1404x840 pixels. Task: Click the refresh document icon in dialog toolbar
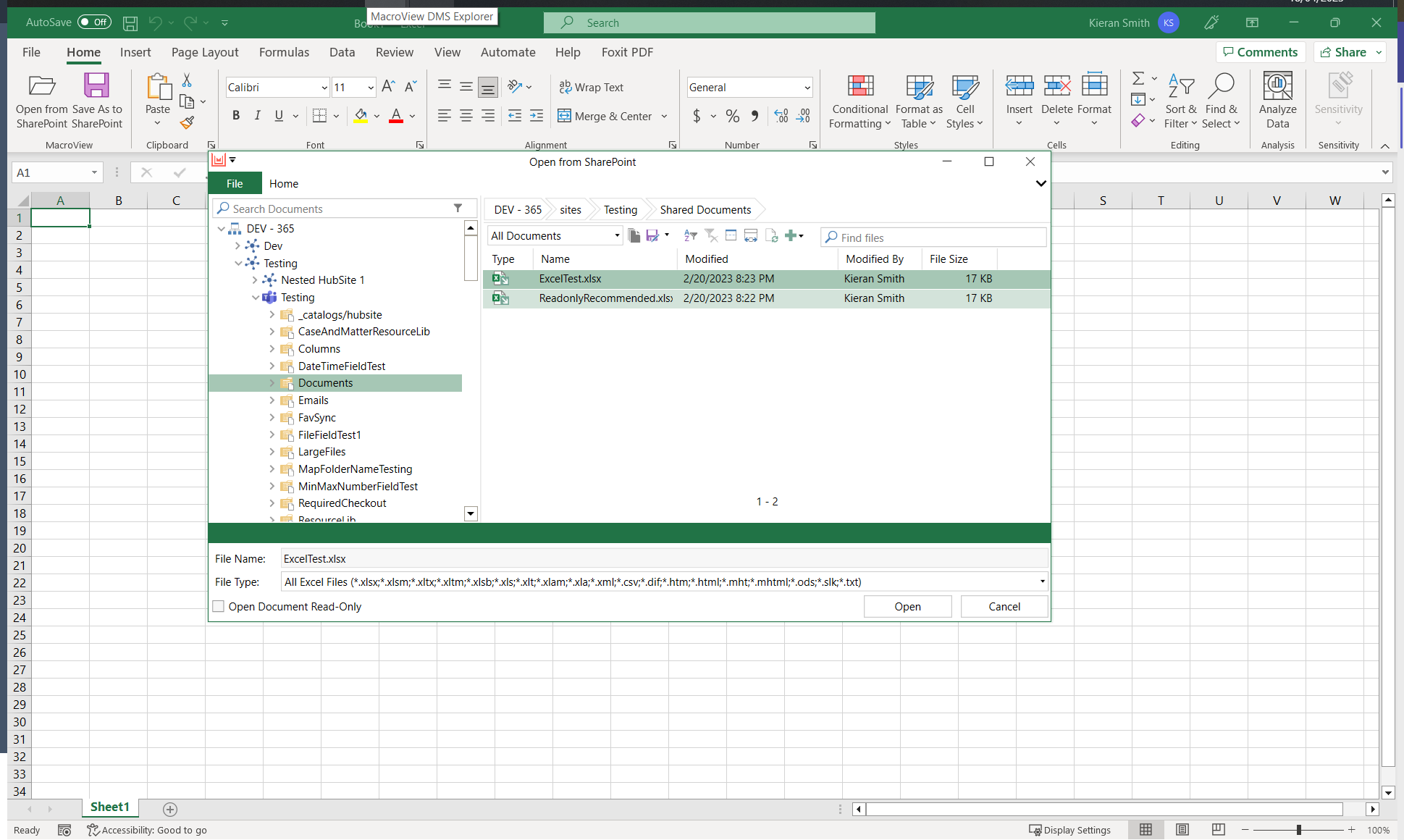coord(771,235)
